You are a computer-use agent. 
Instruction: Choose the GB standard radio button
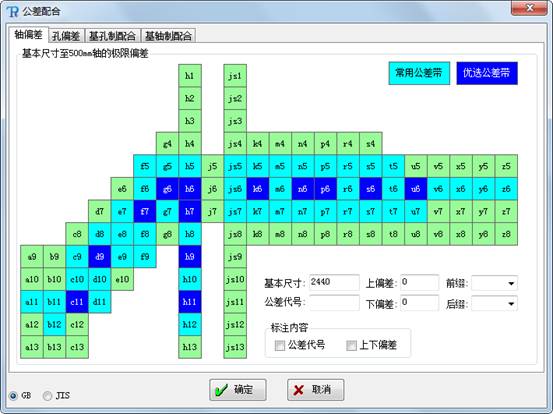(13, 396)
